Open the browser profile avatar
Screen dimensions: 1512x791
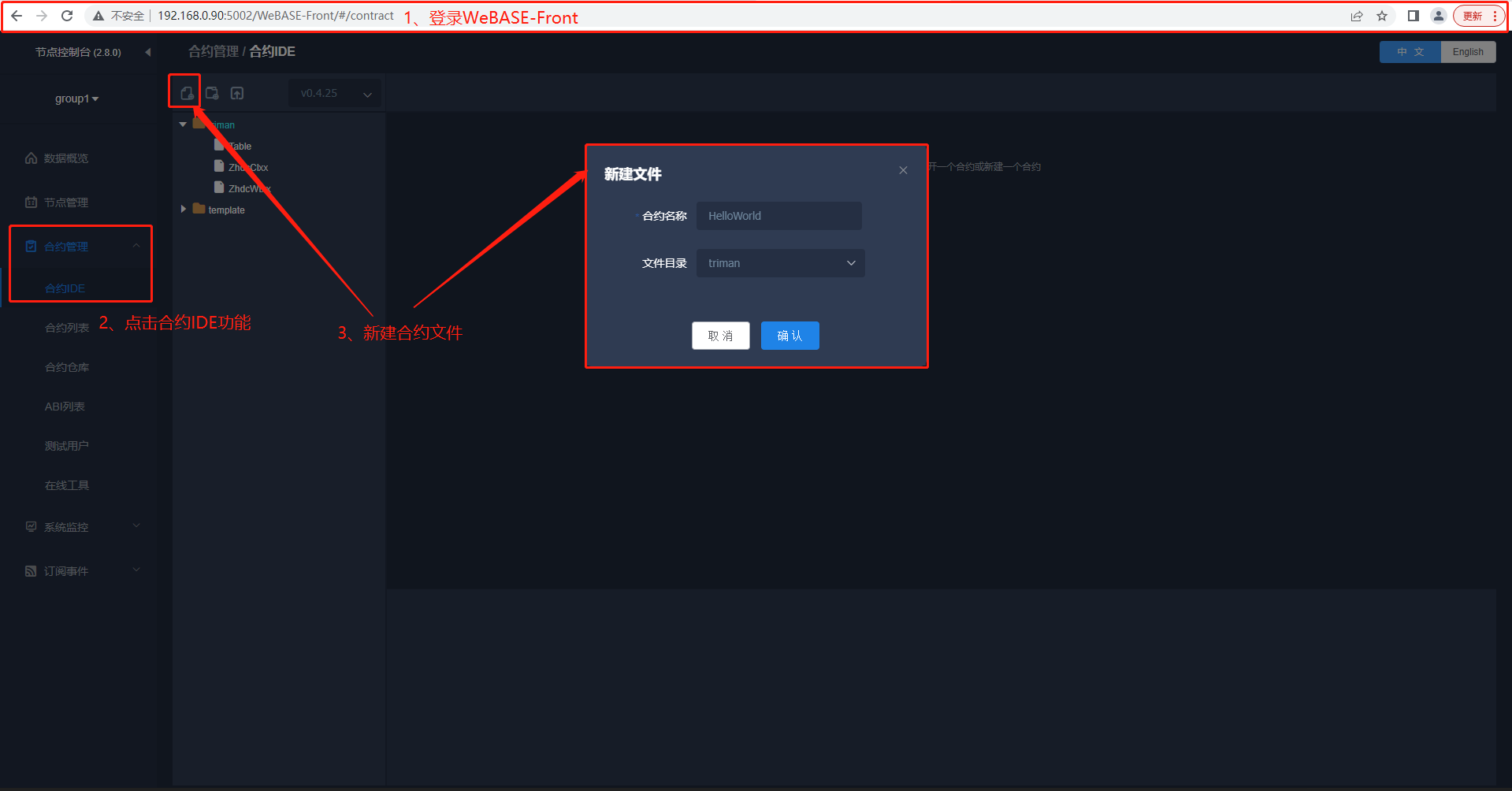coord(1439,16)
